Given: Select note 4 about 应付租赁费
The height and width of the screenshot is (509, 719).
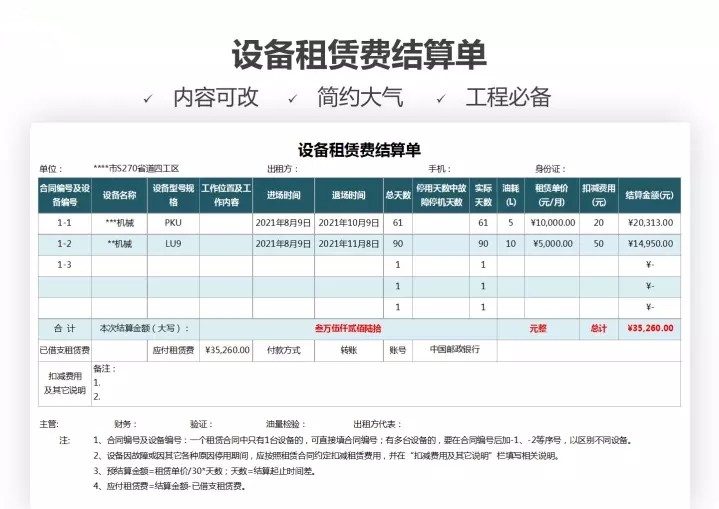Looking at the screenshot, I should click(170, 487).
